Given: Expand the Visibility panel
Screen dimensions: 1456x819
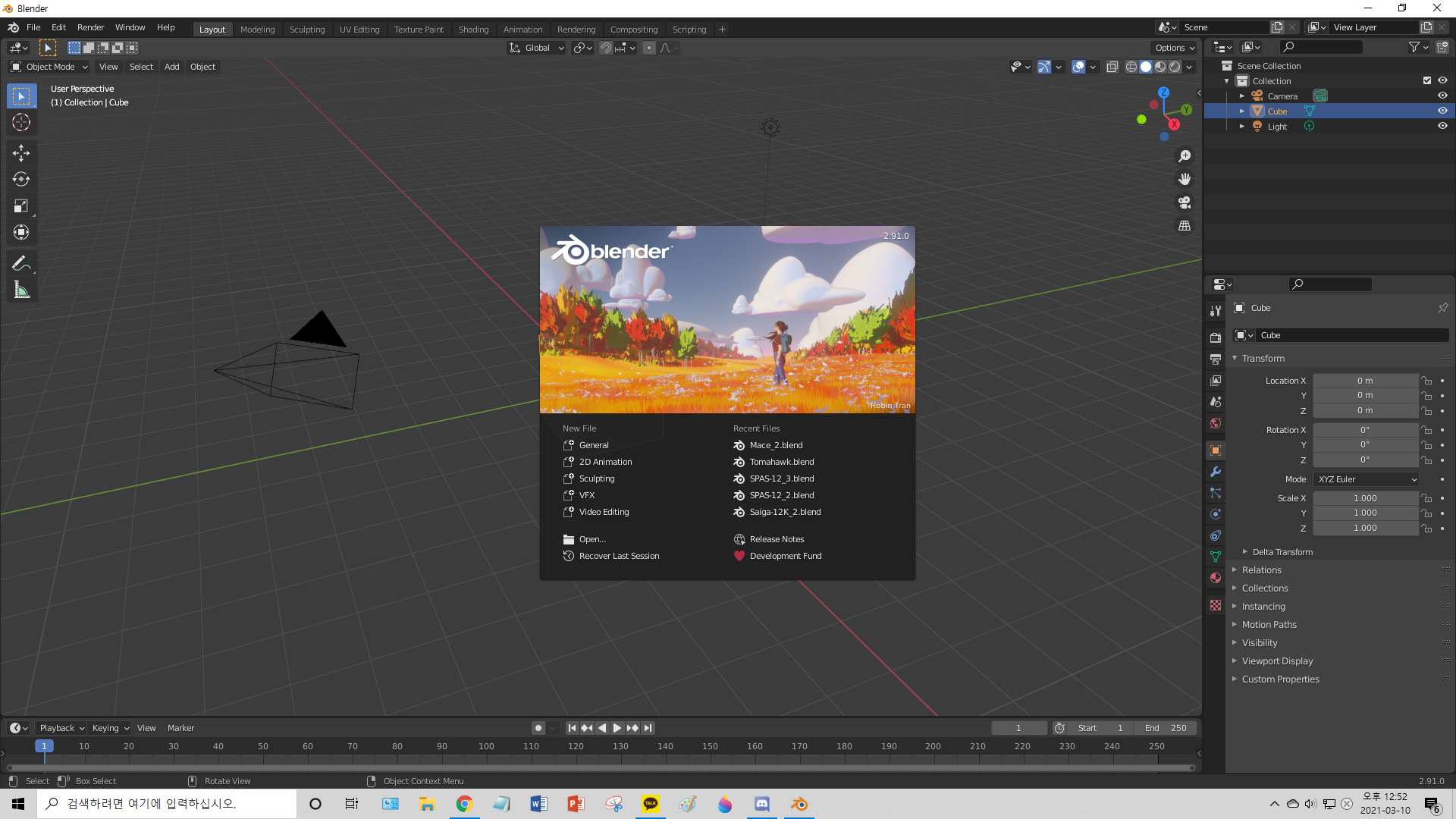Looking at the screenshot, I should 1259,643.
